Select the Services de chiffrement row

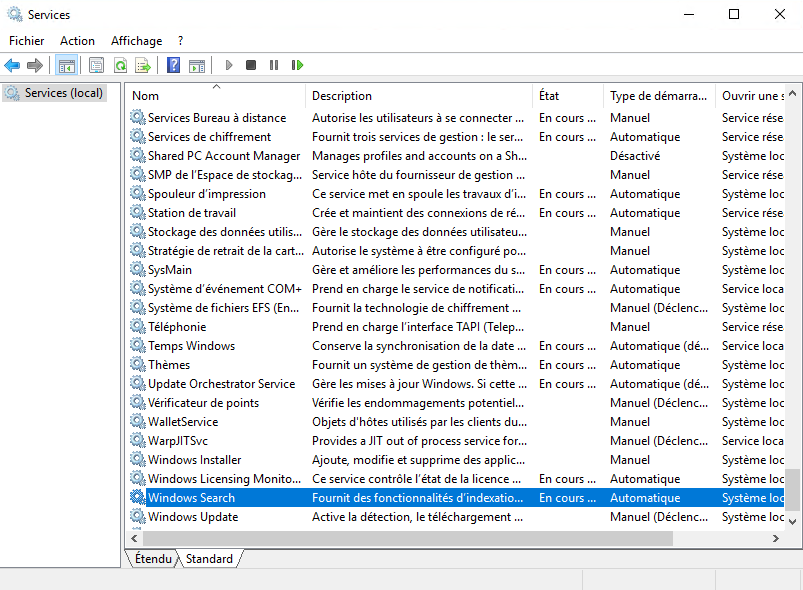point(456,137)
